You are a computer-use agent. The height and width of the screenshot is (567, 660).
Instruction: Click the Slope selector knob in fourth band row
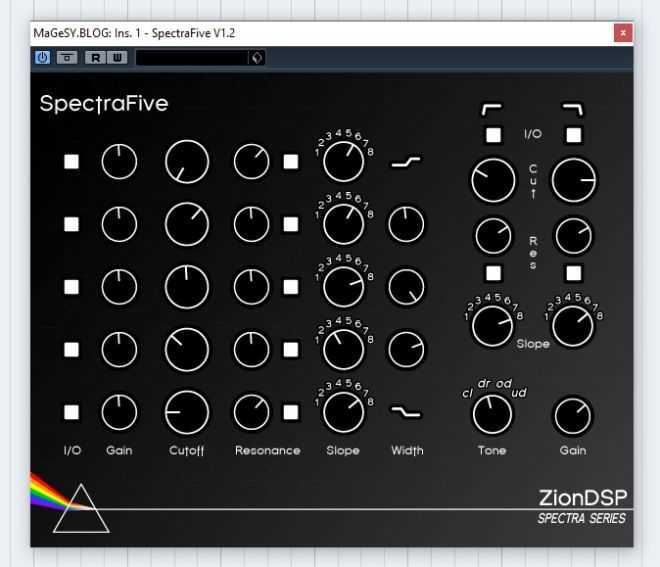(343, 349)
